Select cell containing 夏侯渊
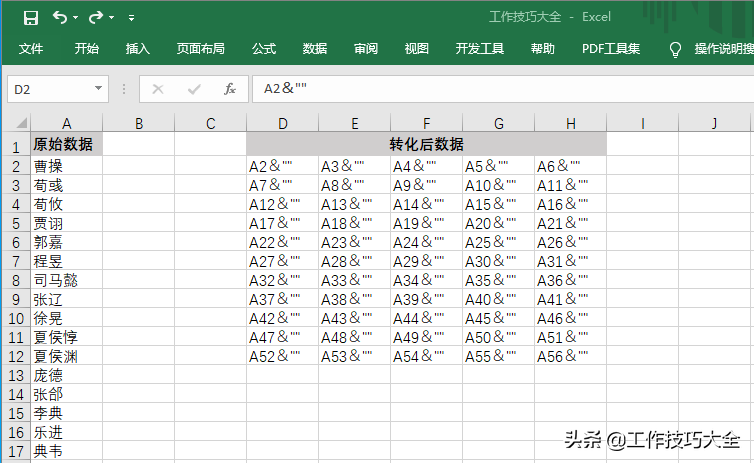754x463 pixels. [x=66, y=356]
